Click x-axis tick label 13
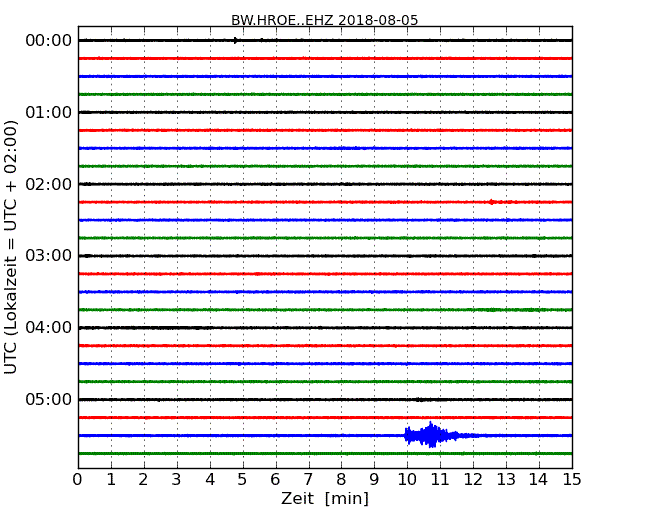Image resolution: width=650 pixels, height=520 pixels. tap(506, 480)
